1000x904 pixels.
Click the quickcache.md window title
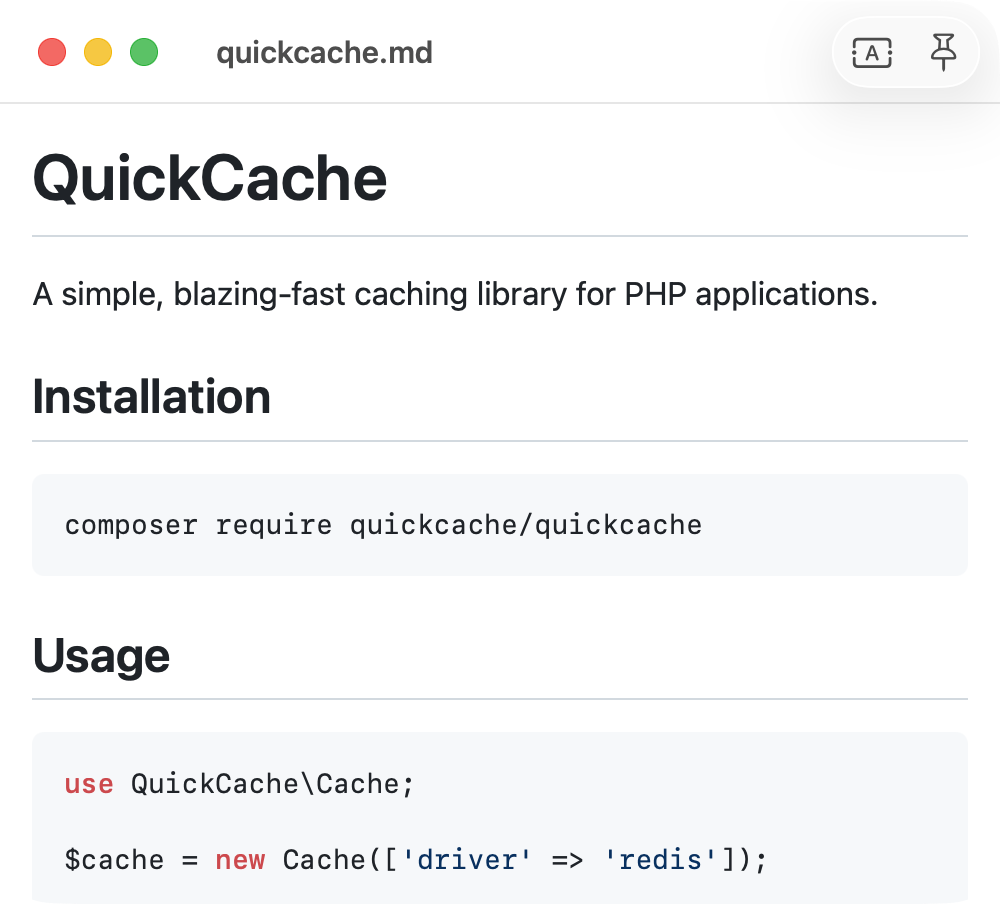324,52
